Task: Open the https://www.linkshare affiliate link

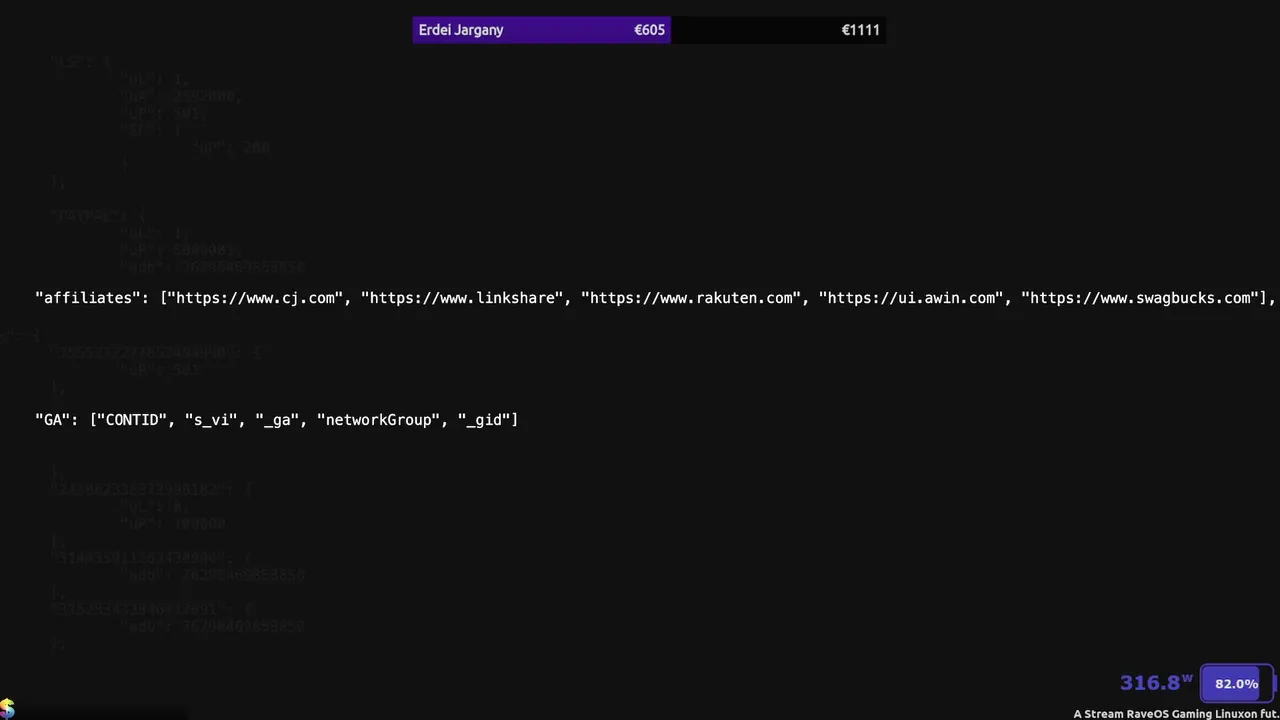Action: coord(465,298)
